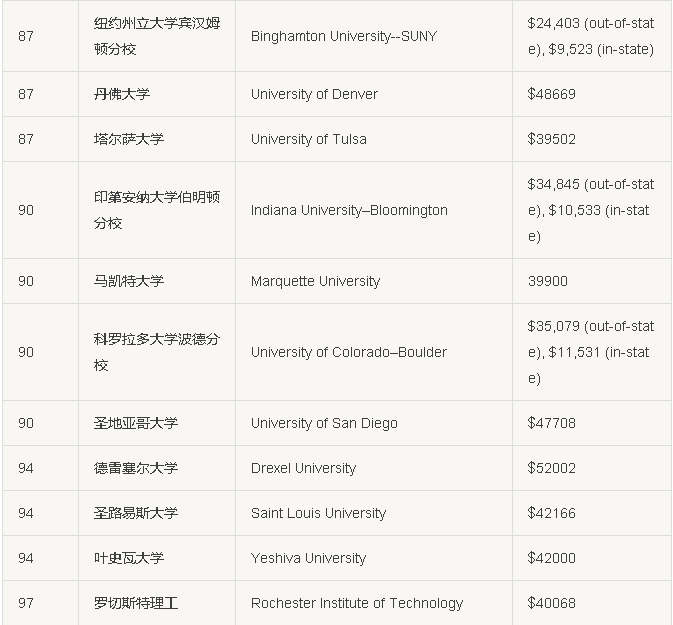Click Indiana University–Bloomington cell
Screen dimensions: 673x625
(349, 210)
